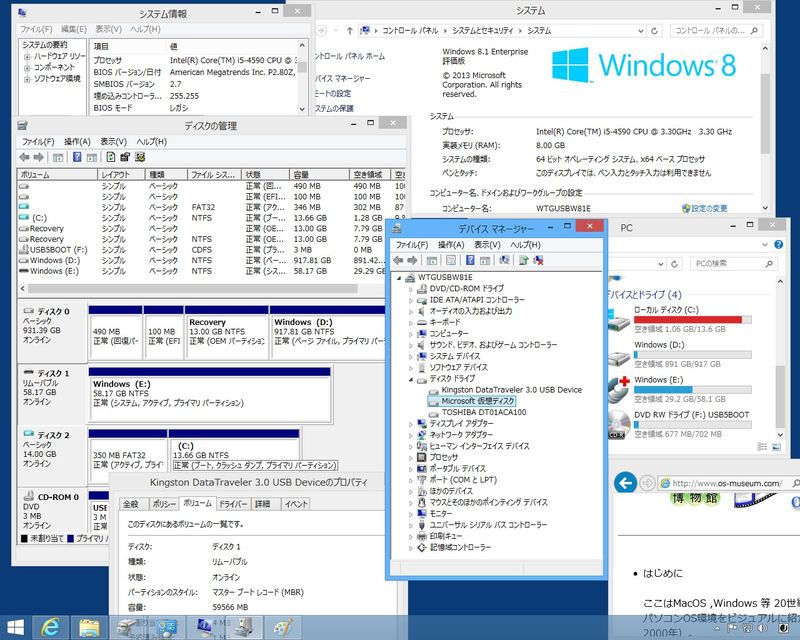The width and height of the screenshot is (800, 640).
Task: Click the Volume (ボリューム) column header in Disk Management
Action: (x=57, y=175)
